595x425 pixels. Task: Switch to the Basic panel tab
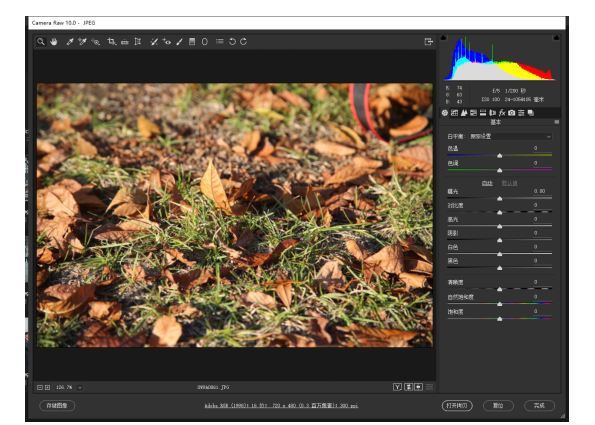coord(445,113)
